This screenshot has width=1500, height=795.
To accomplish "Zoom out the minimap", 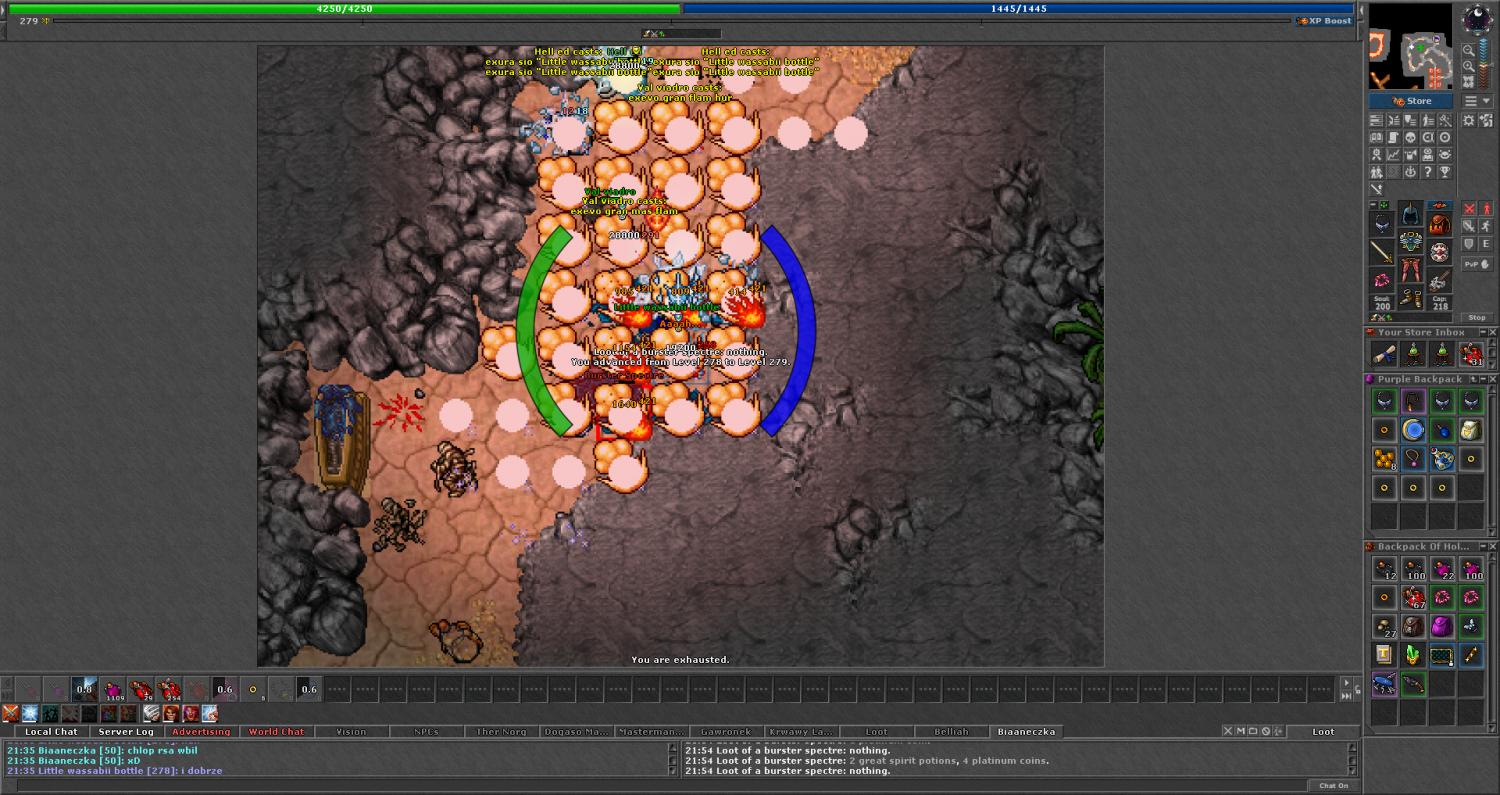I will [1469, 48].
